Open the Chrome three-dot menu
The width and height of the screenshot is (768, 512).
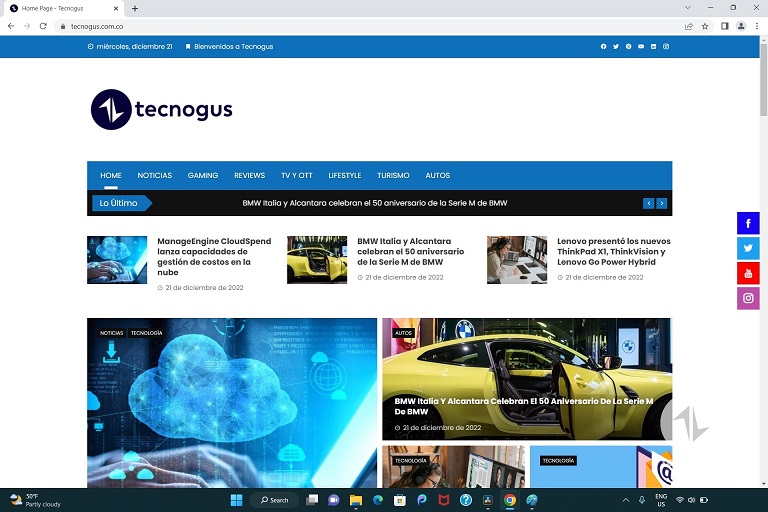[757, 26]
